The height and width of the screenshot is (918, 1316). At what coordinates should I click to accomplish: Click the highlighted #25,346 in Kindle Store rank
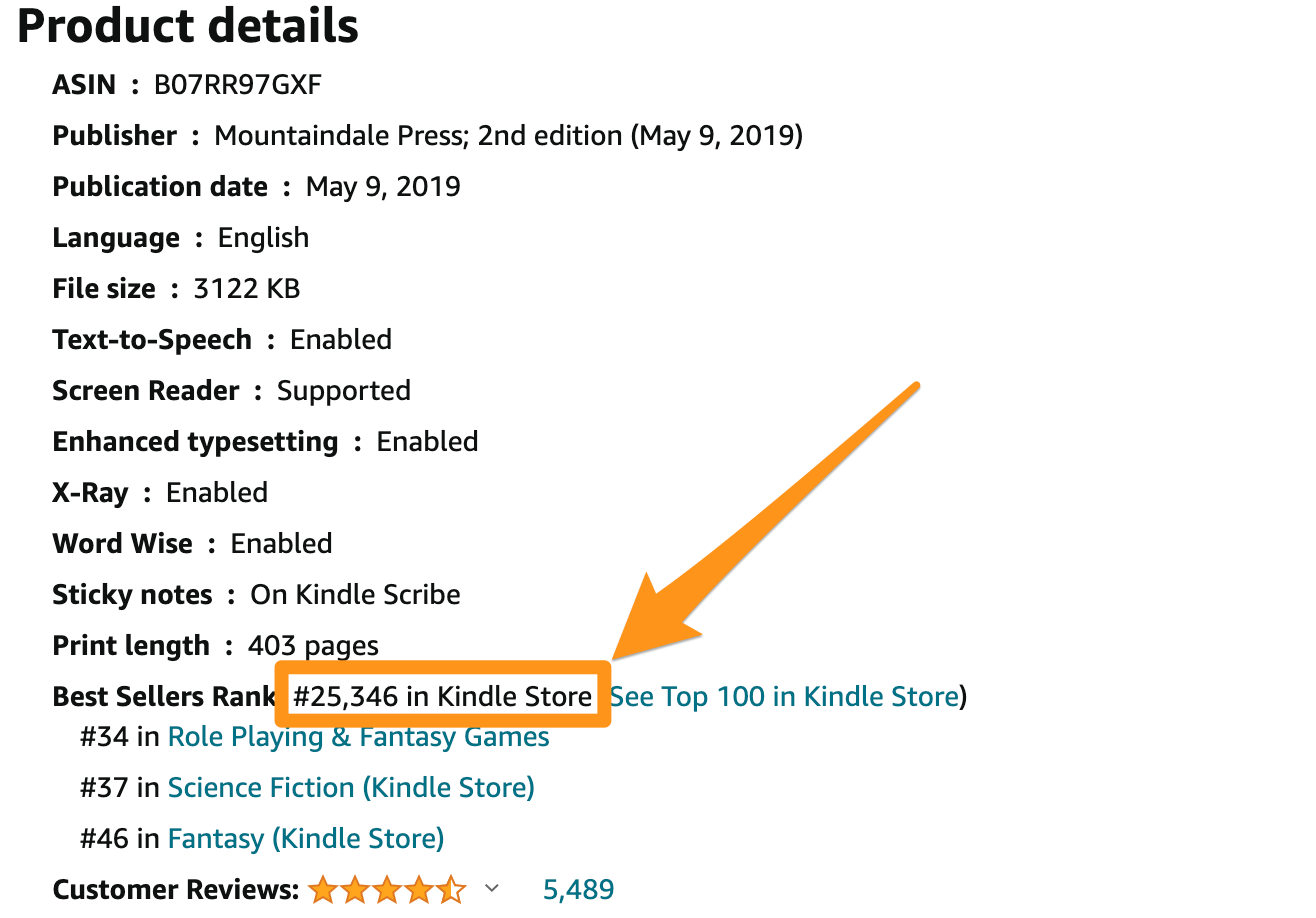point(442,696)
